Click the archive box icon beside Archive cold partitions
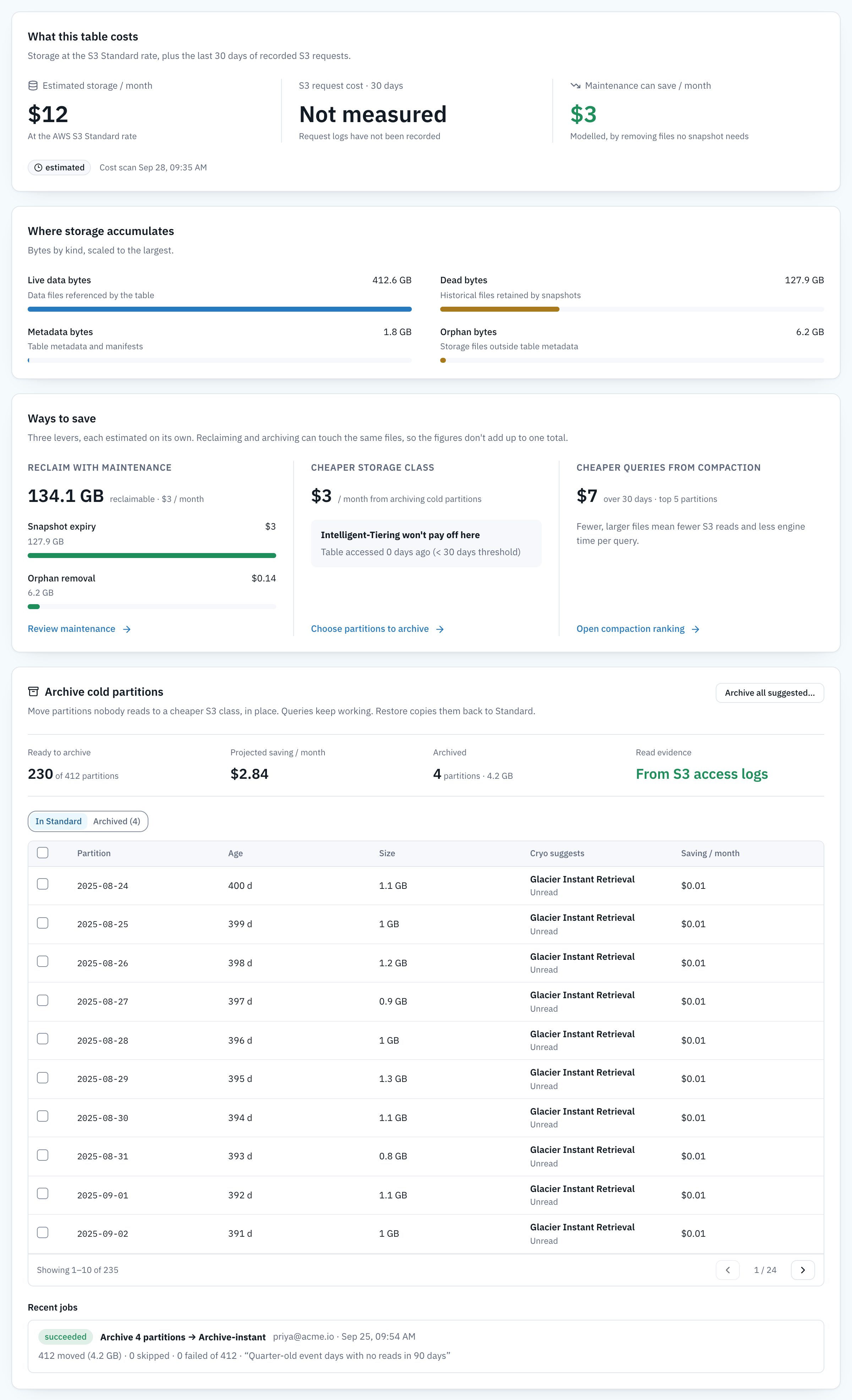 click(x=33, y=691)
